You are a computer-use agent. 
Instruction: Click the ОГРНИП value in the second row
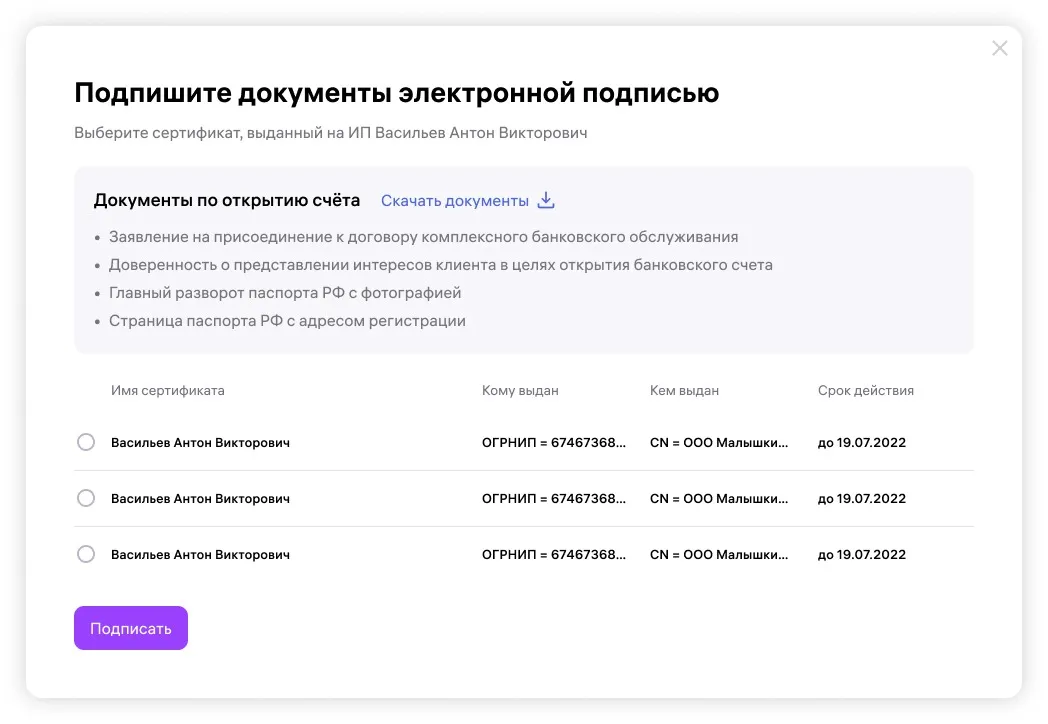point(554,498)
